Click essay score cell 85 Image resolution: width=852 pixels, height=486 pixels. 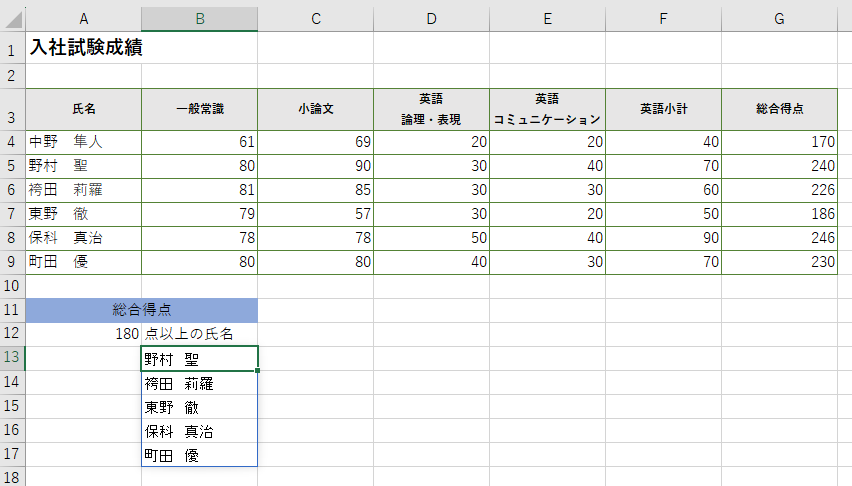[316, 190]
